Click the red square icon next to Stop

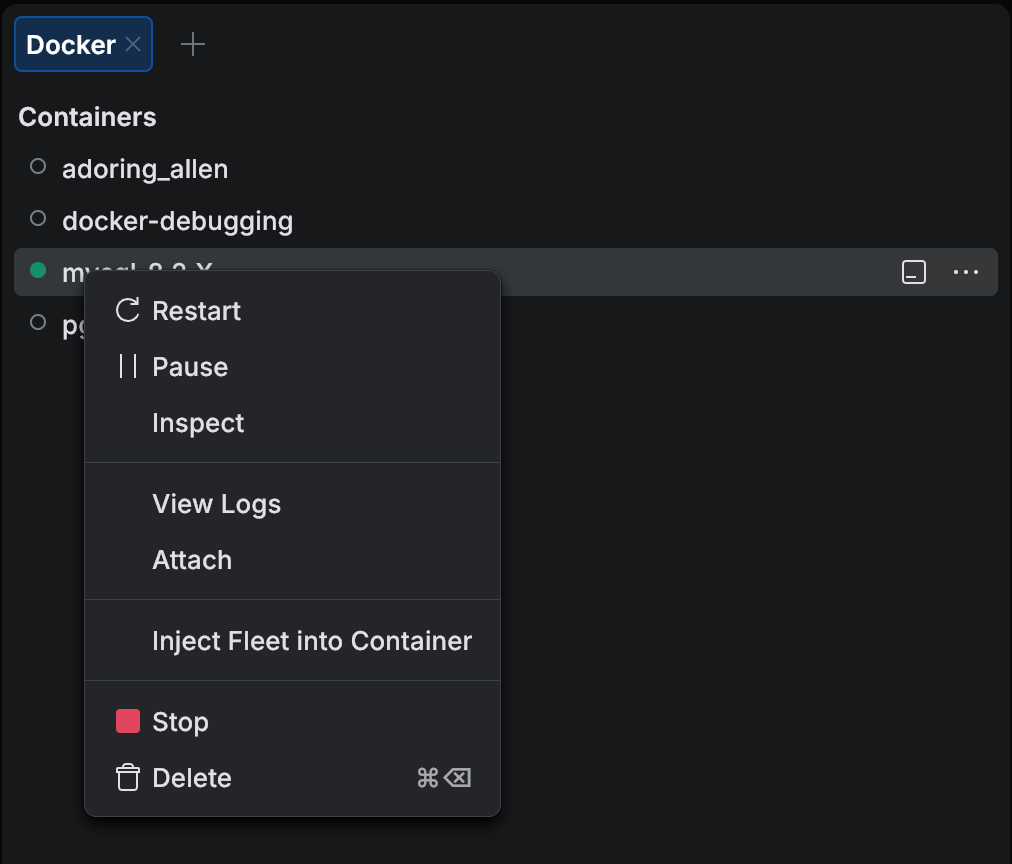coord(128,720)
